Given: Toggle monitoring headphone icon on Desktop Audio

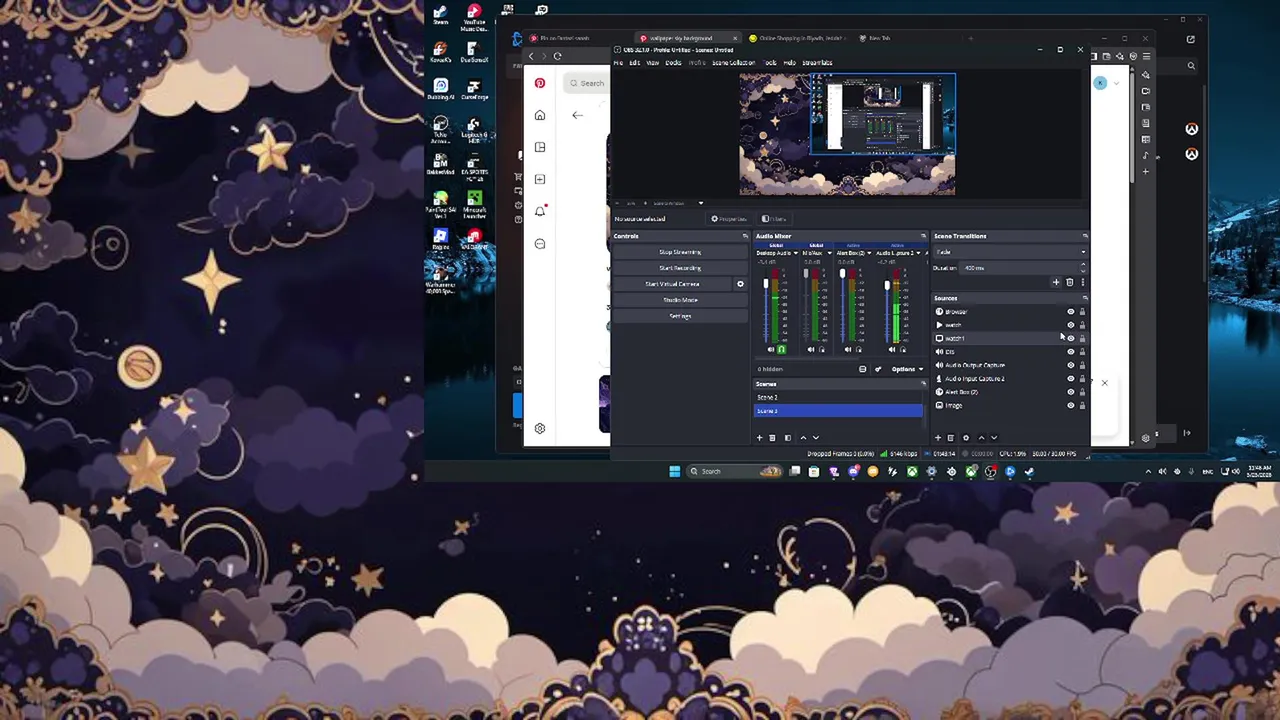Looking at the screenshot, I should (x=781, y=349).
